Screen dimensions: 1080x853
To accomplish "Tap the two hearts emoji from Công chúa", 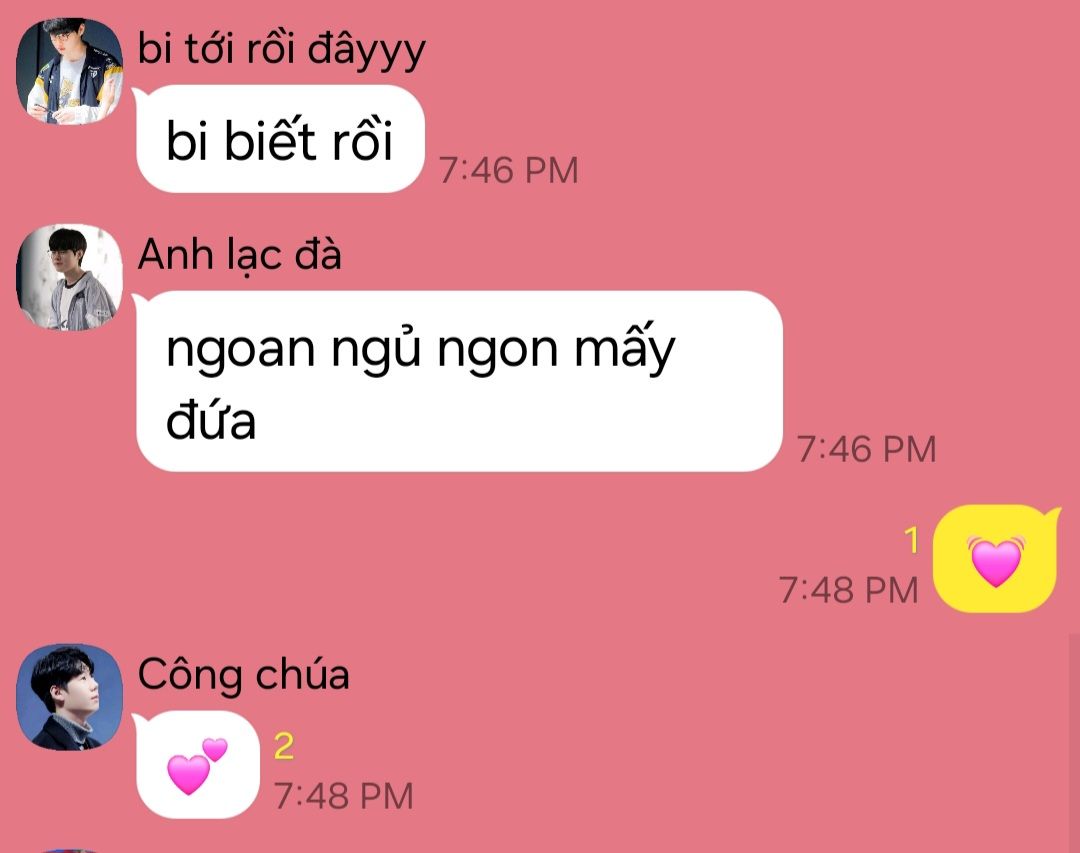I will [197, 765].
